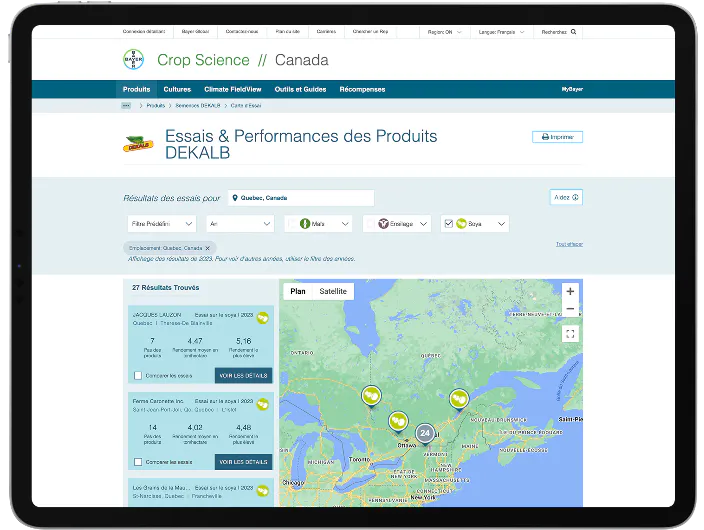
Task: Click the soya map marker north of Ottawa
Action: 398,422
